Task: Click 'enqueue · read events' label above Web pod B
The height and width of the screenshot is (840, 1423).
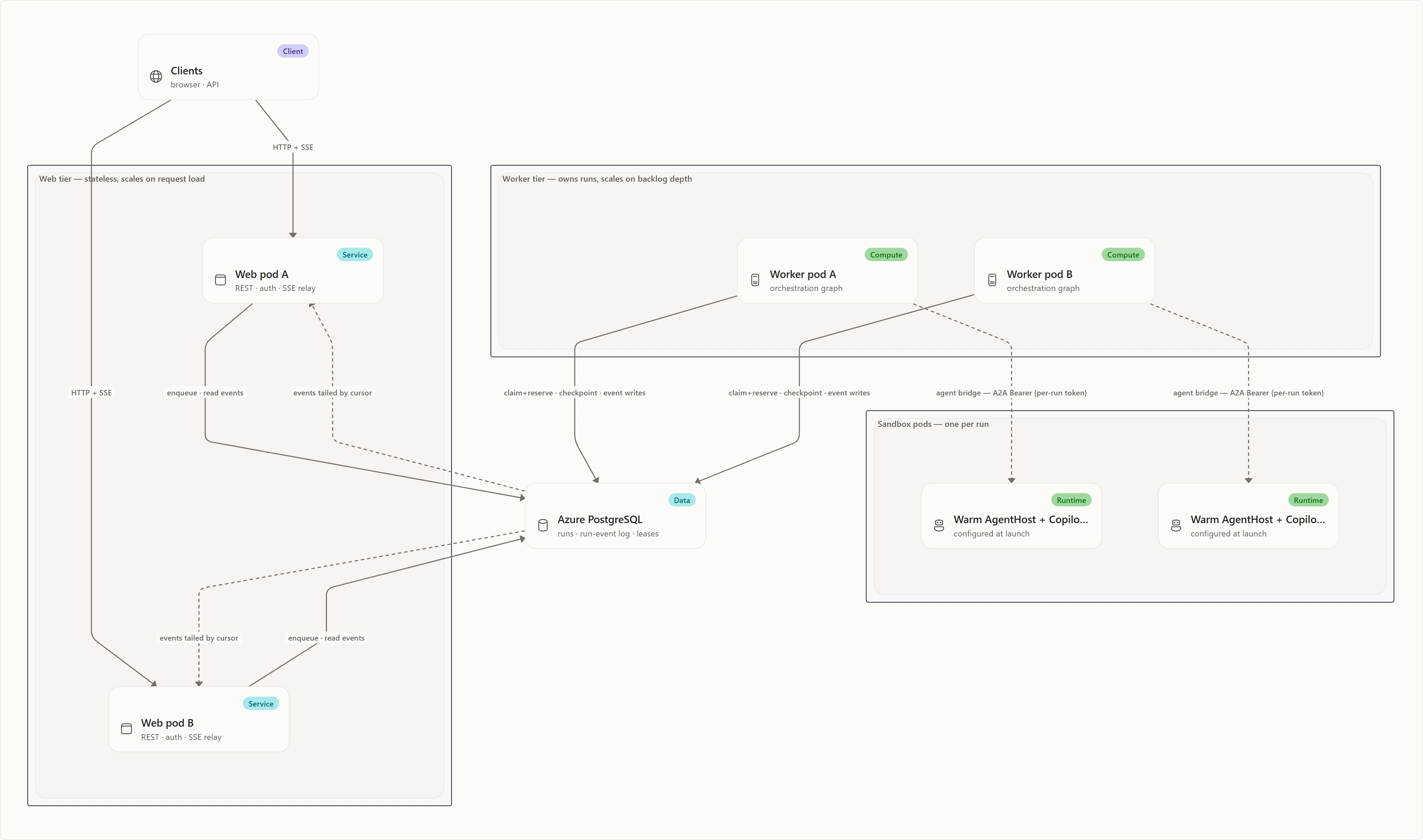Action: 326,638
